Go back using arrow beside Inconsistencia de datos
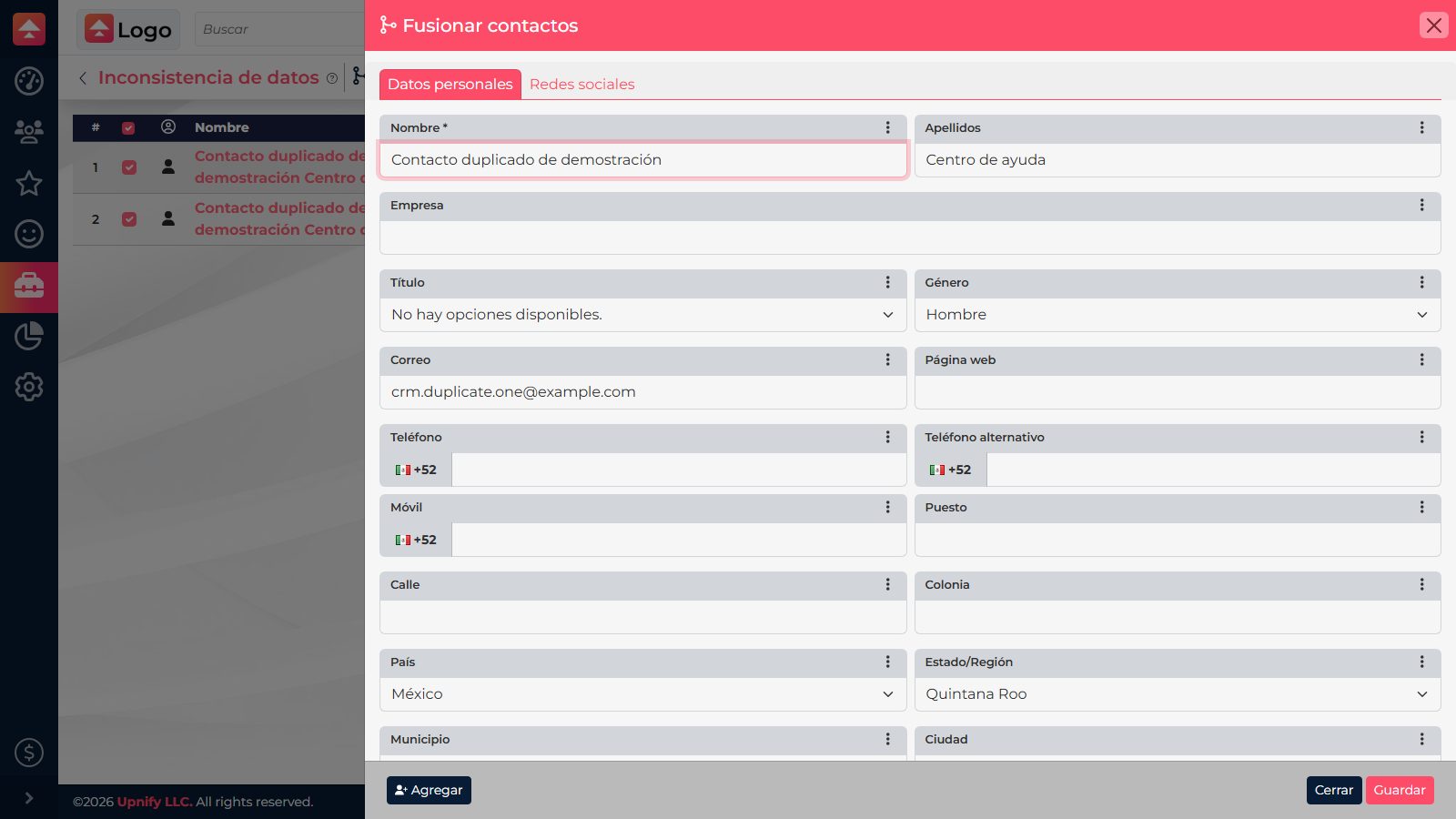1456x819 pixels. [x=83, y=78]
